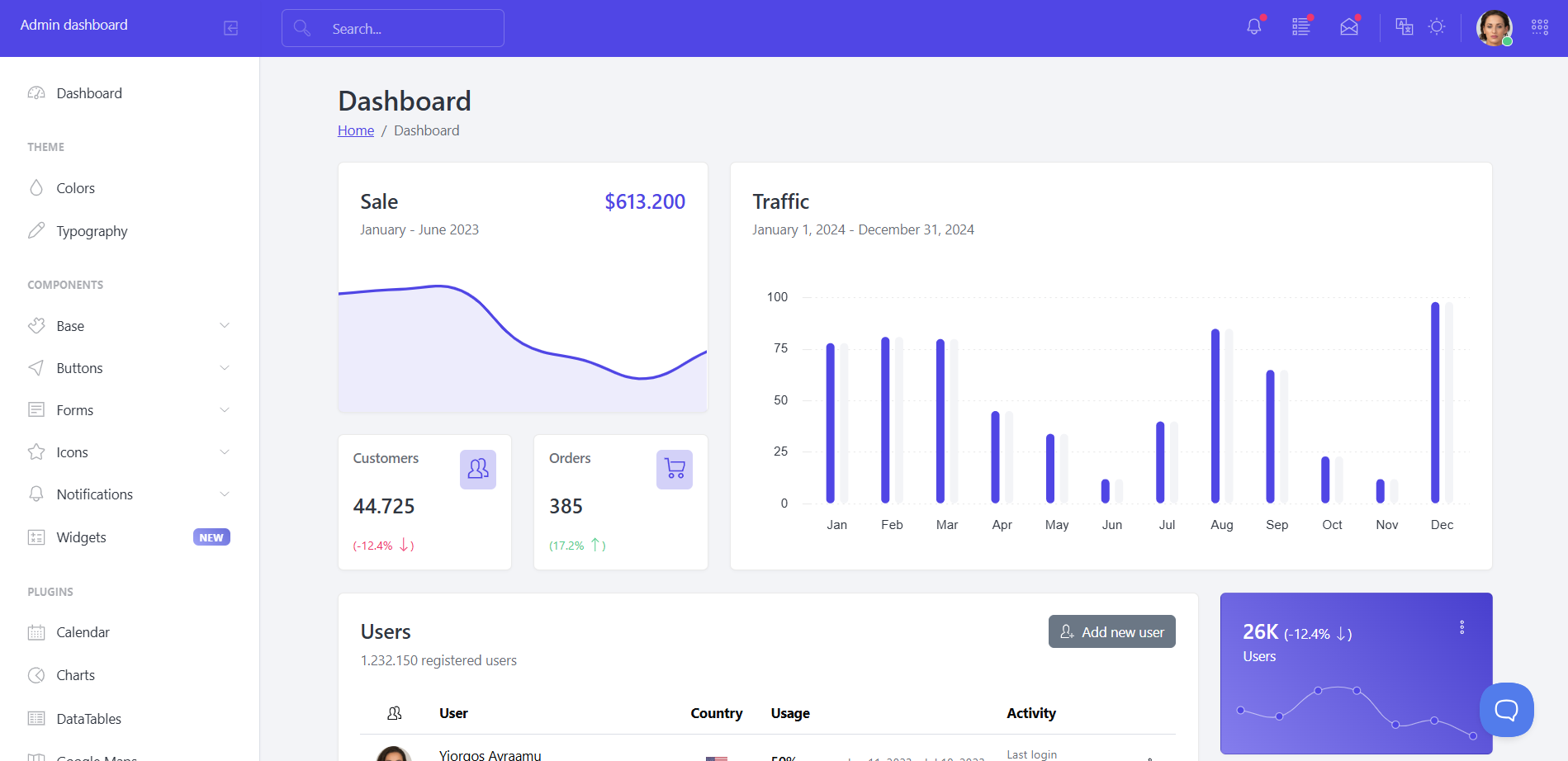Expand the Buttons section in sidebar
The width and height of the screenshot is (1568, 761).
click(79, 367)
